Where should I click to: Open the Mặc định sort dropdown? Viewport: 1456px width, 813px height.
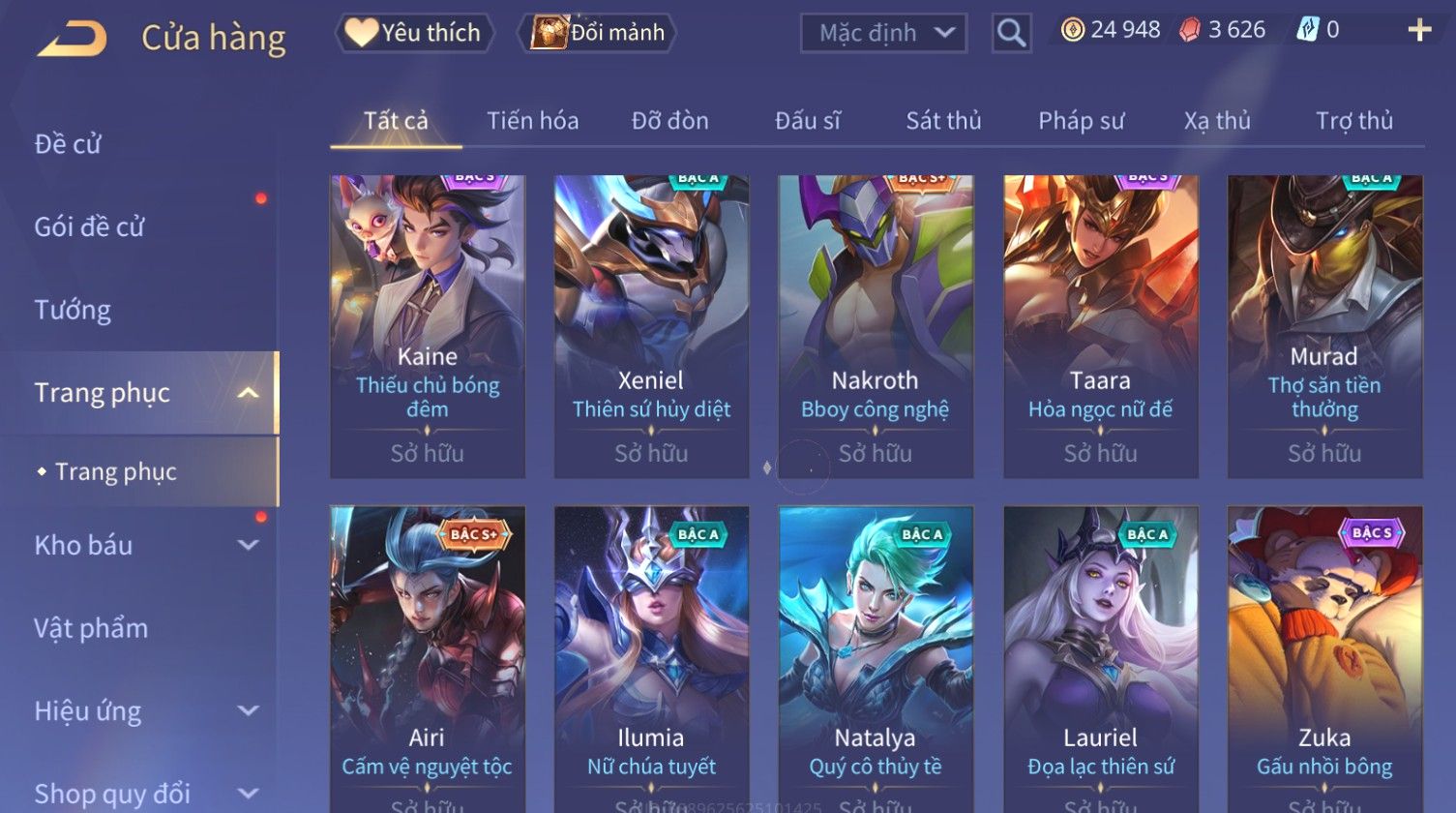click(883, 33)
